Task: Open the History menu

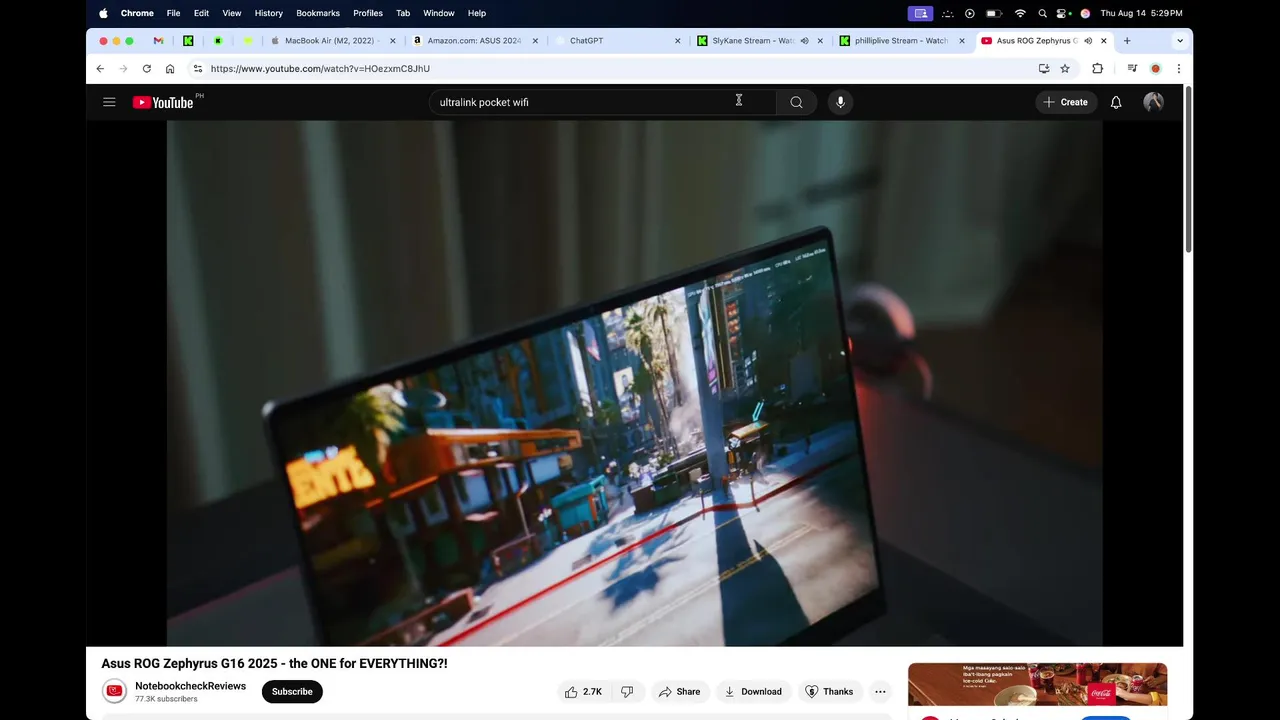Action: tap(268, 13)
